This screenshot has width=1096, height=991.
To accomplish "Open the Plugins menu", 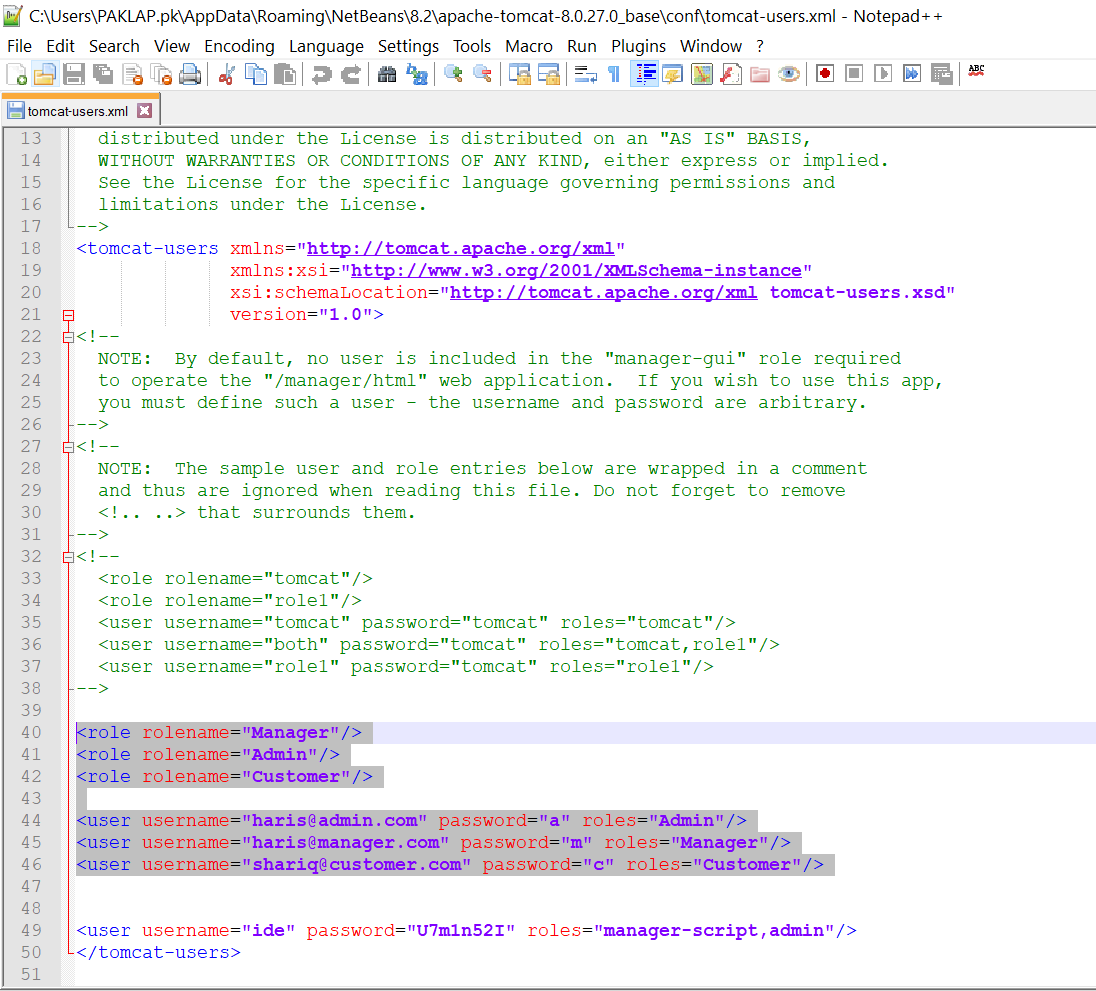I will click(638, 46).
